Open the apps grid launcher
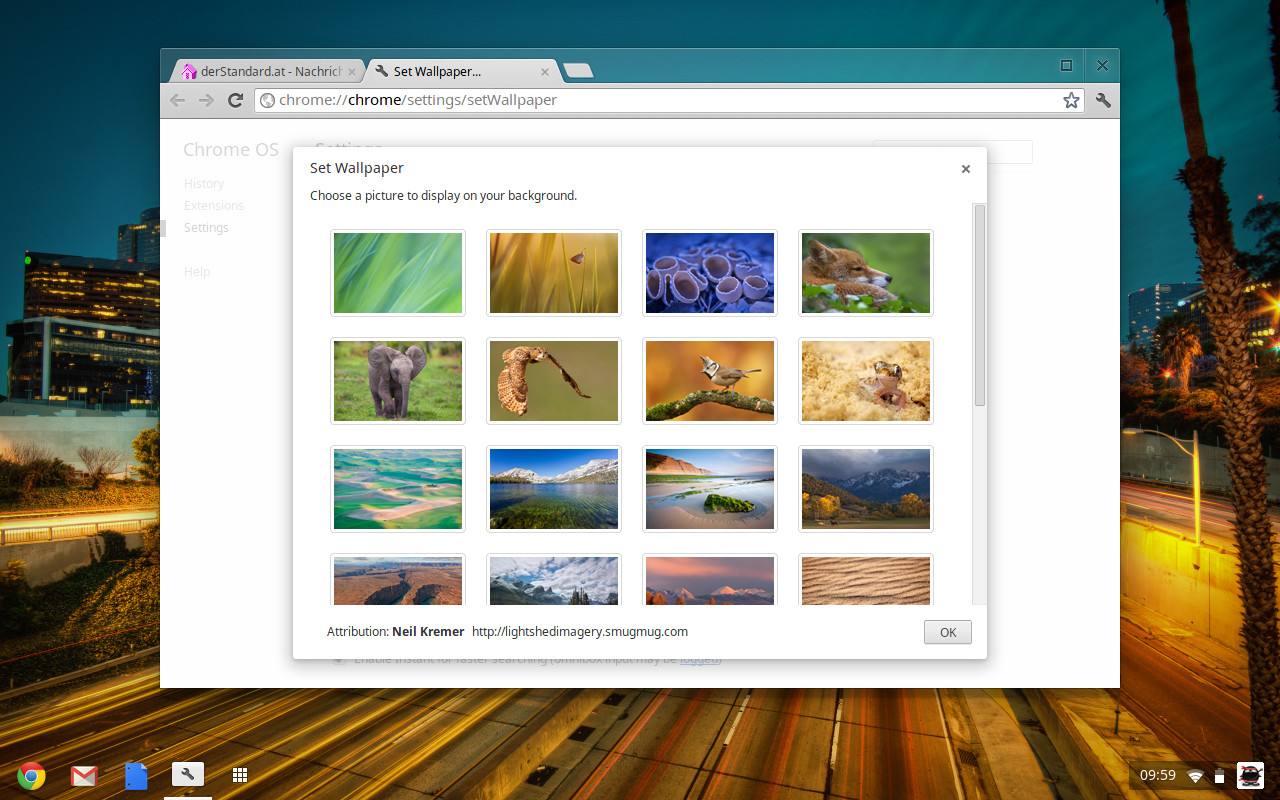 (240, 775)
